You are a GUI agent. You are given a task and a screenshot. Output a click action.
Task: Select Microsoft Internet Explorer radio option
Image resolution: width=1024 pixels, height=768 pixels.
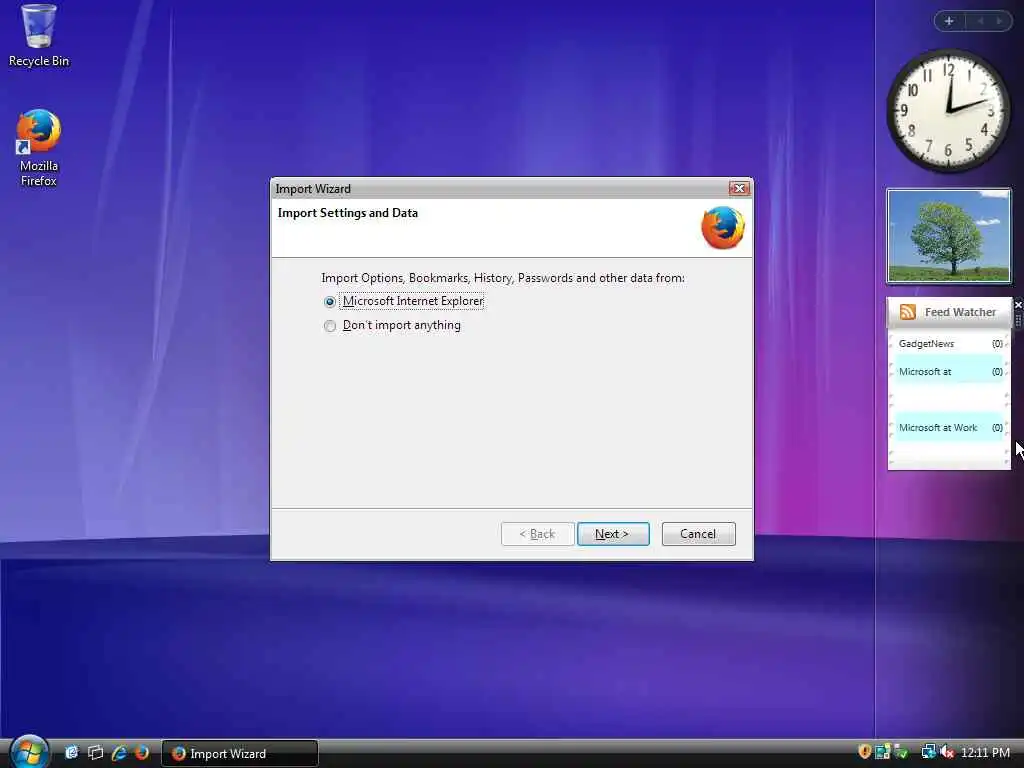[x=404, y=301]
